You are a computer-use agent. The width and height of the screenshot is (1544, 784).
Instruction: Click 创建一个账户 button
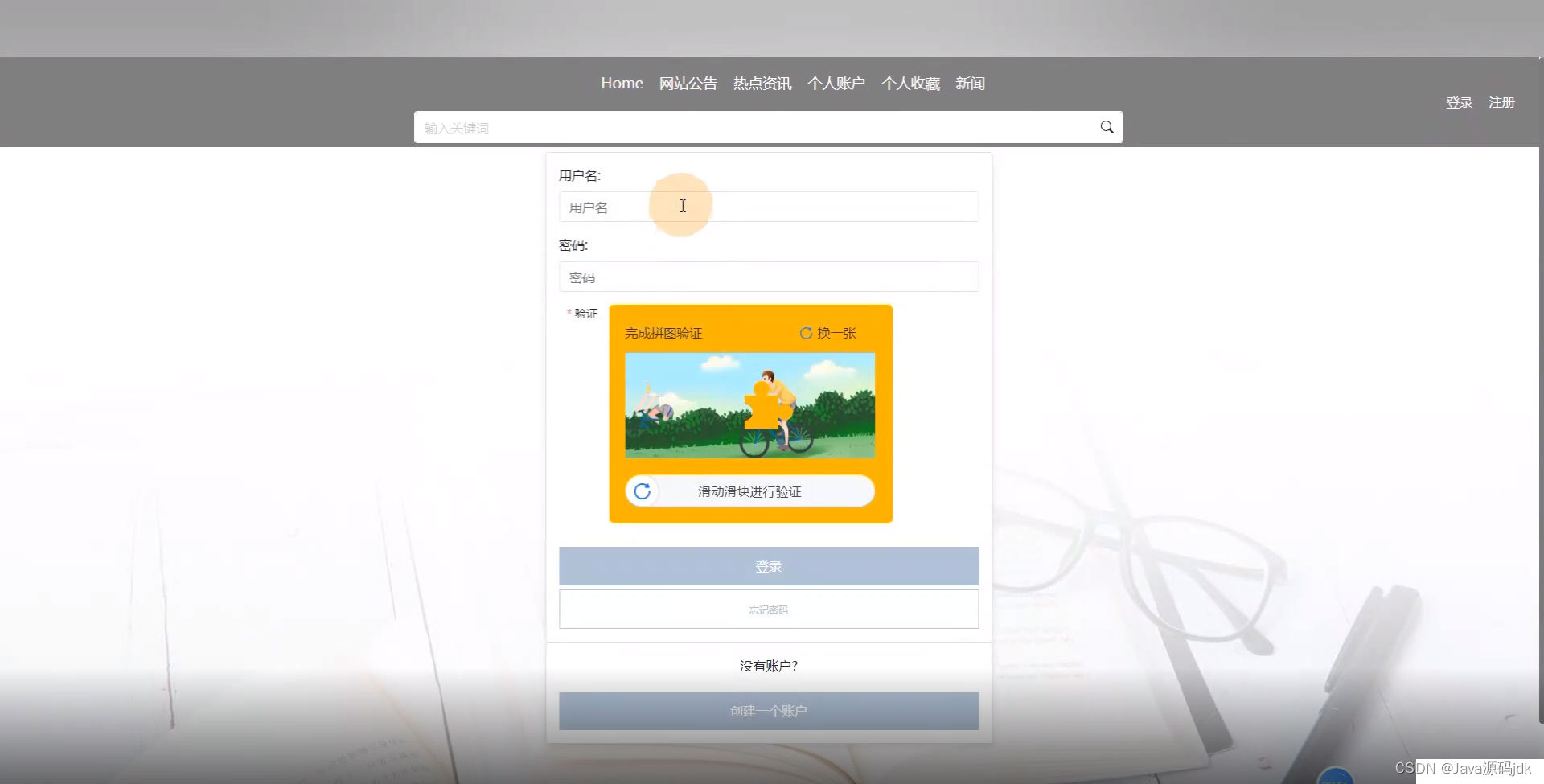pyautogui.click(x=769, y=711)
